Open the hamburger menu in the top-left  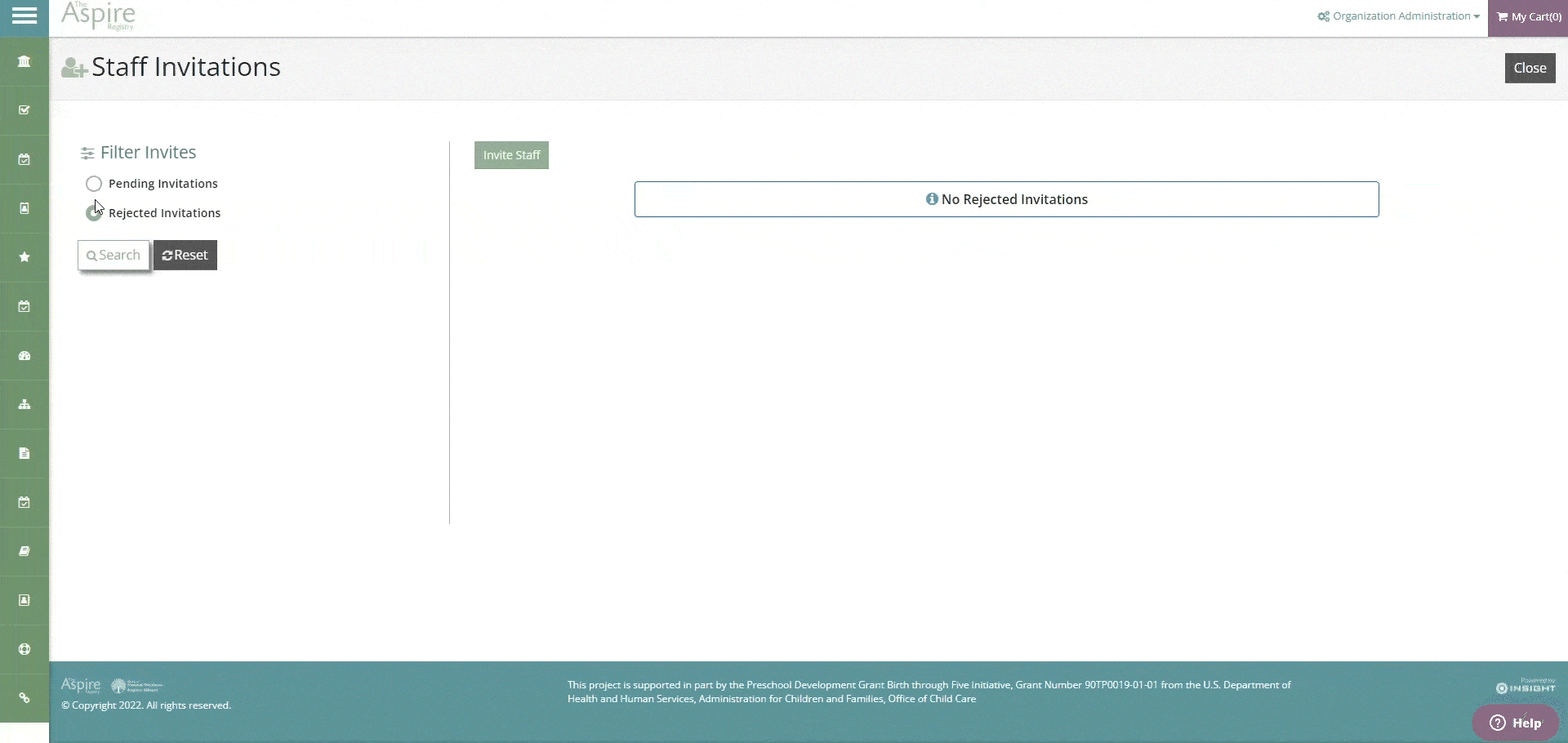coord(24,16)
